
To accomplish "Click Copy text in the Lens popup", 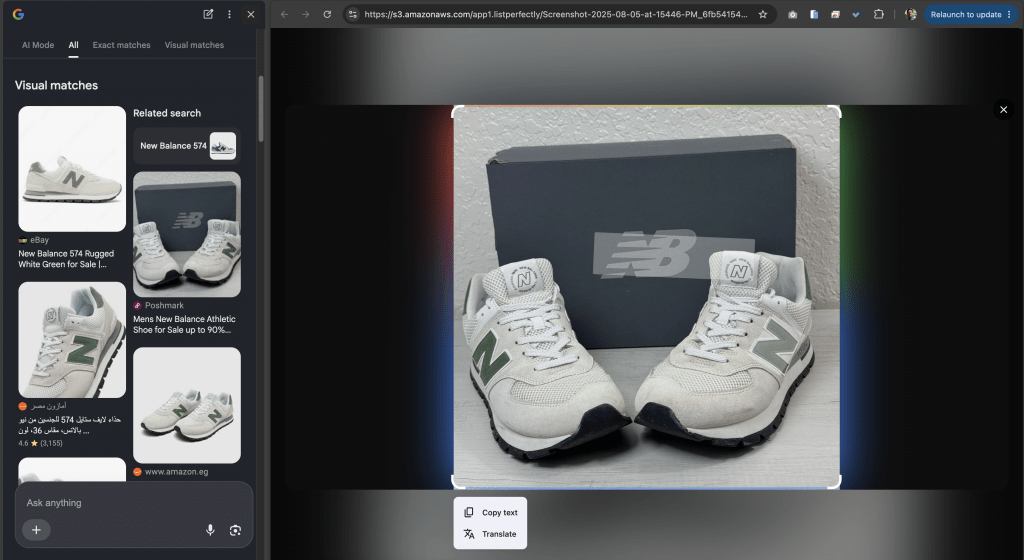I will pos(490,512).
